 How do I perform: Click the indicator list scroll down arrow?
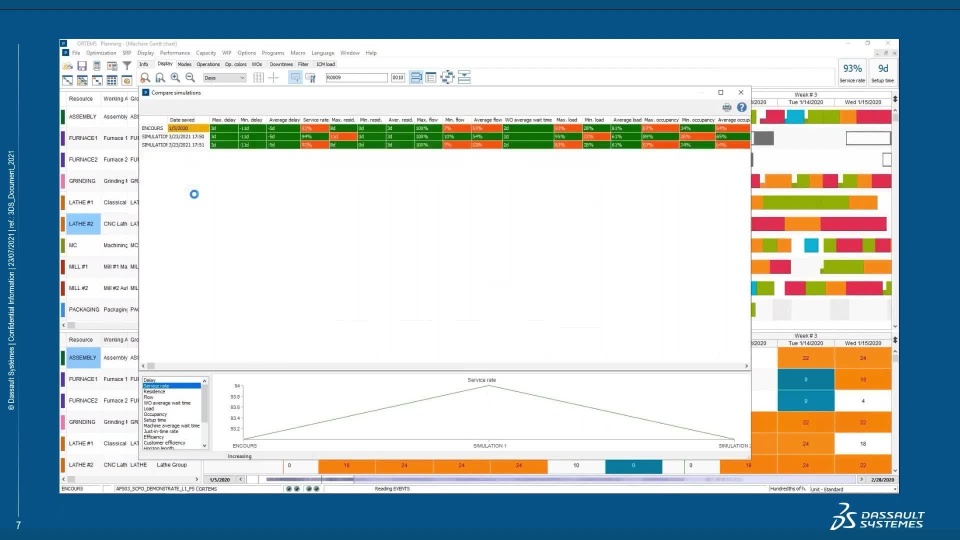click(x=204, y=446)
